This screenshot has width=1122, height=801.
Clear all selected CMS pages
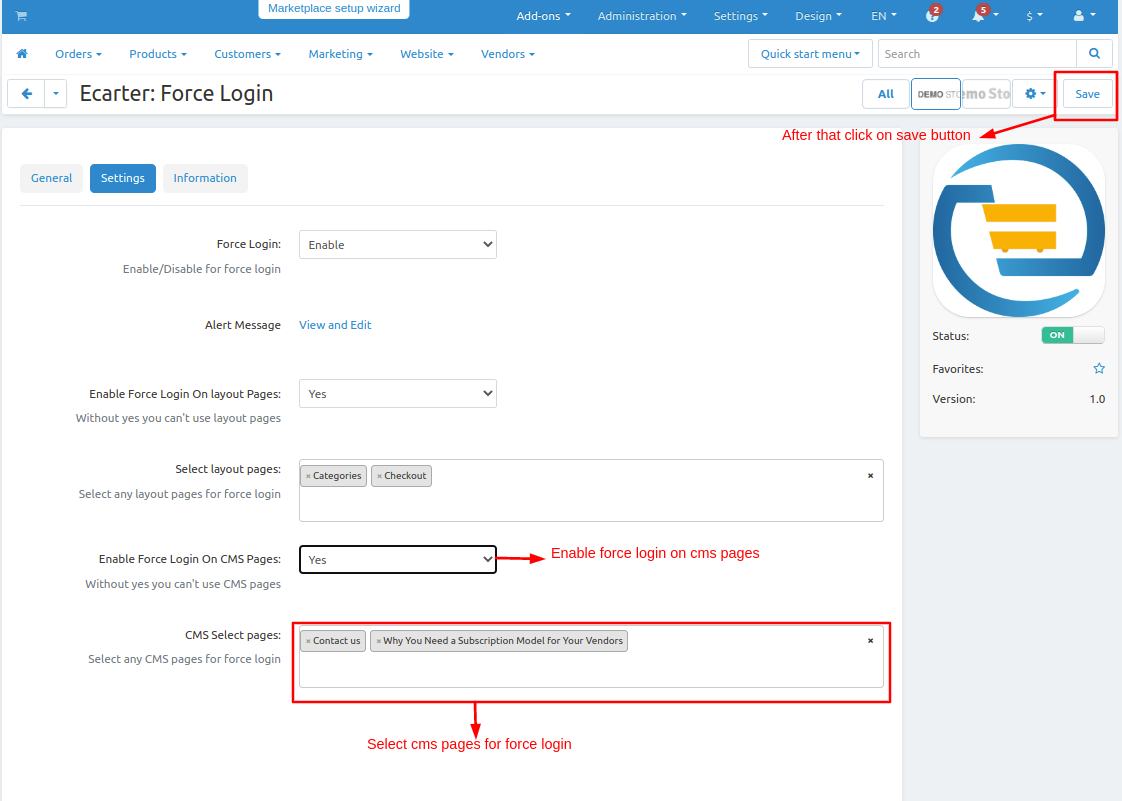pos(870,641)
